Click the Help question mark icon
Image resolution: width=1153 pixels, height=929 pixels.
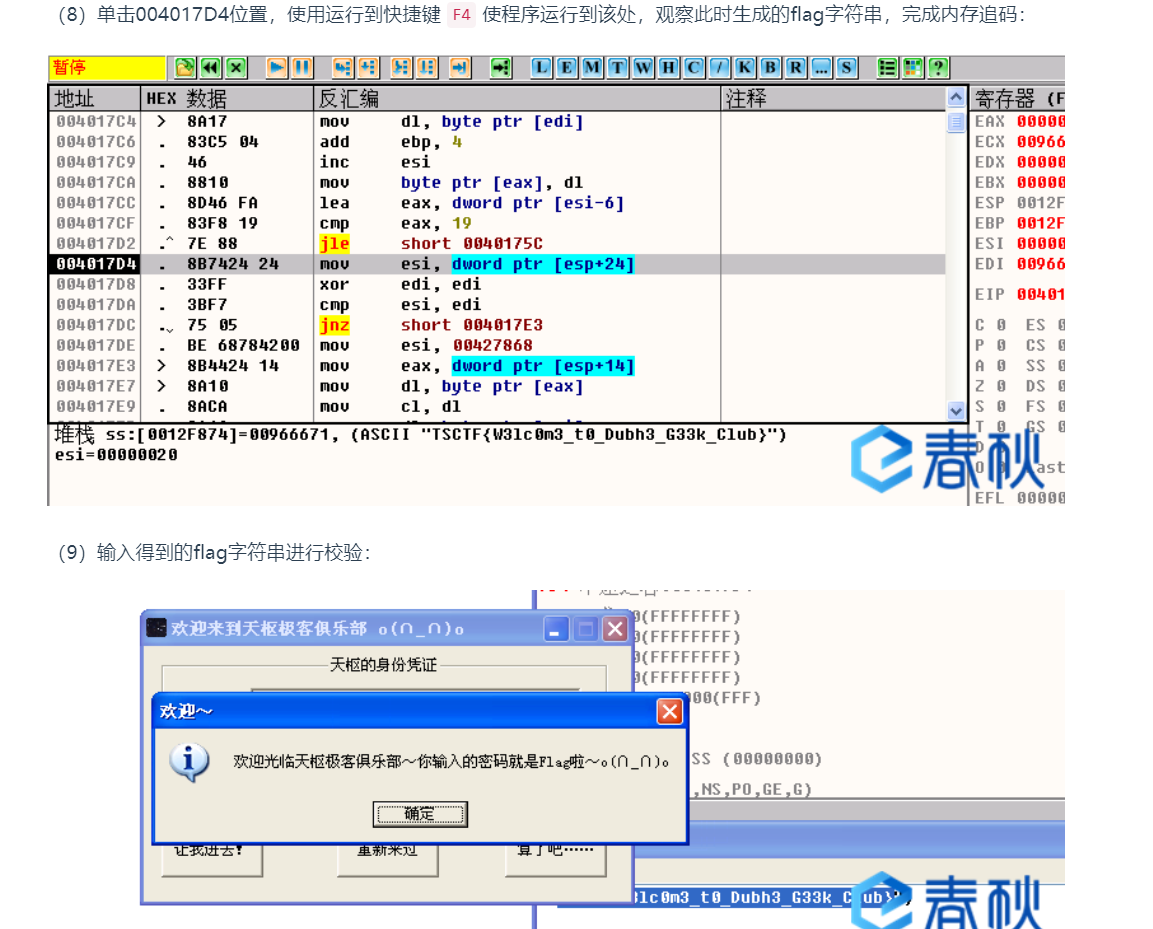click(x=938, y=68)
